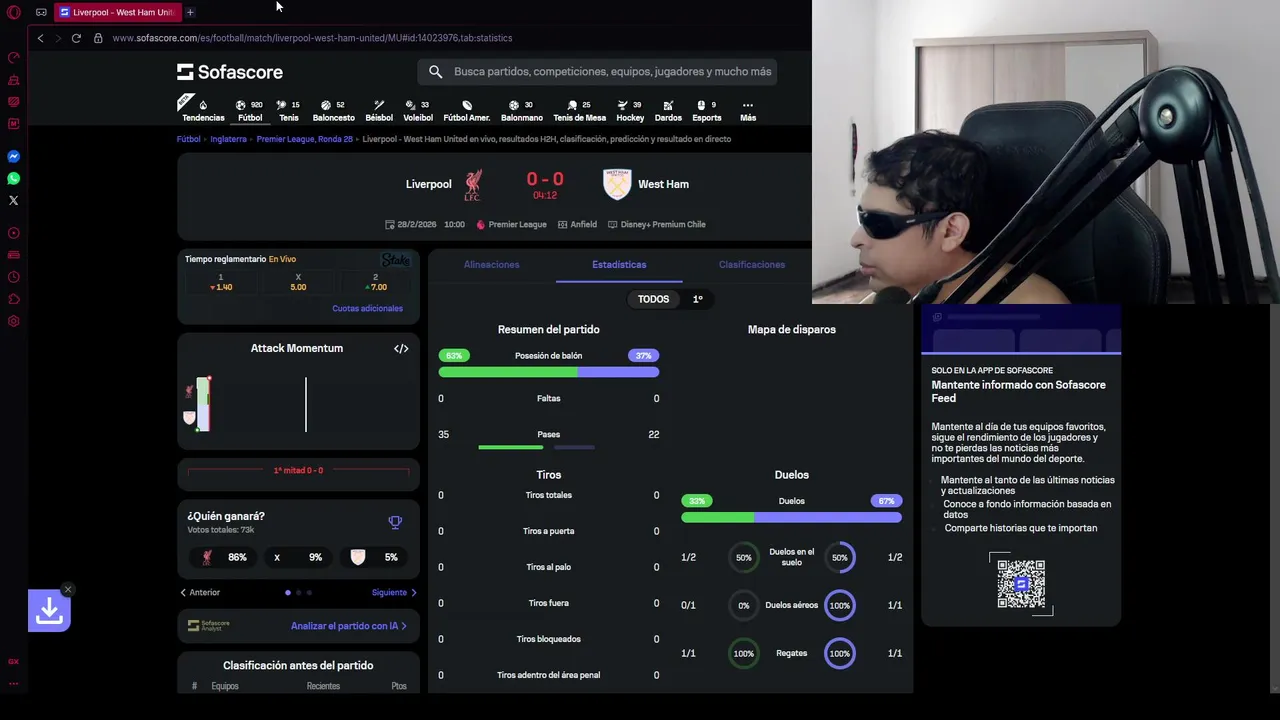Select the Voleibol sport category
This screenshot has width=1280, height=720.
click(x=418, y=111)
